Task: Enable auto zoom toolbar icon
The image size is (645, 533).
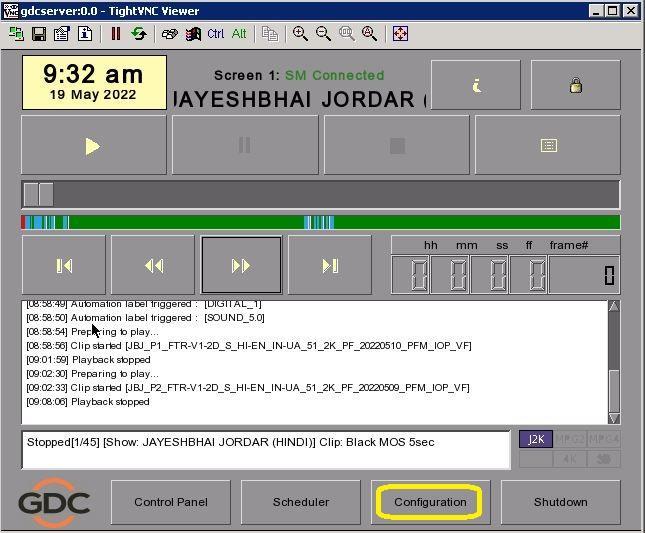Action: pos(369,34)
